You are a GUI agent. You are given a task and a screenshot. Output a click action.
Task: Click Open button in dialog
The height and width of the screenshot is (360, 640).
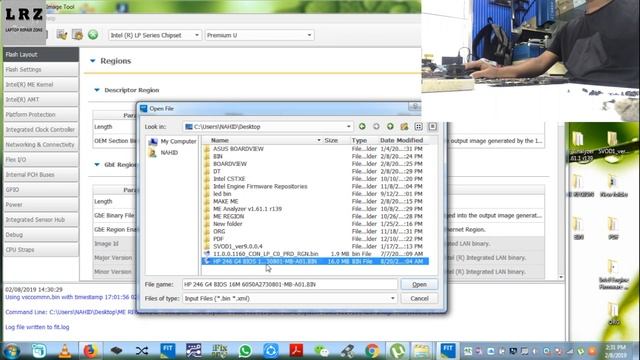[x=419, y=284]
